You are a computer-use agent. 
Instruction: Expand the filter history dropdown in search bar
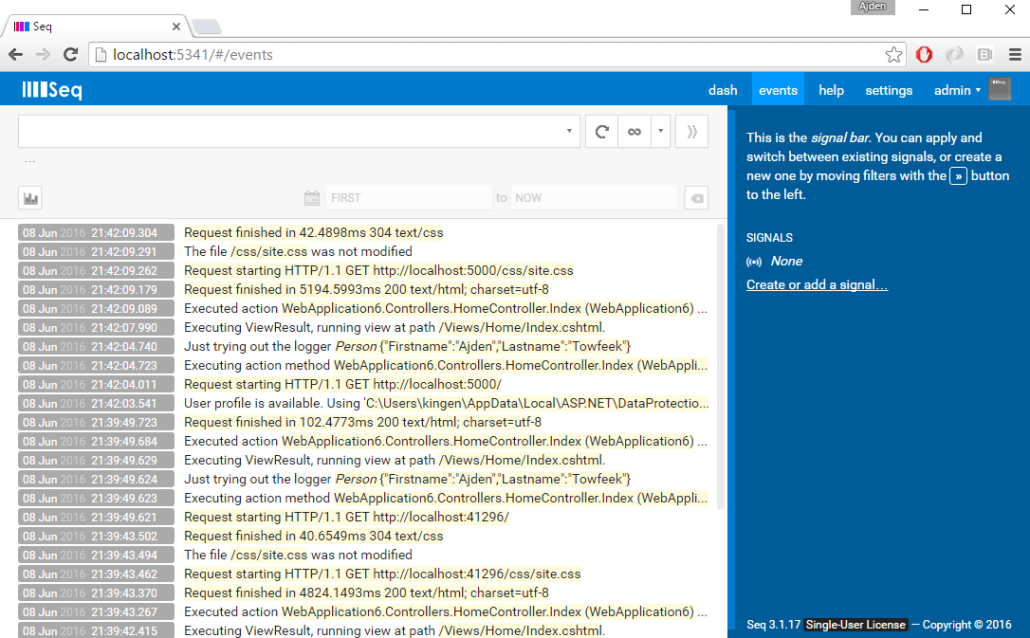coord(567,130)
